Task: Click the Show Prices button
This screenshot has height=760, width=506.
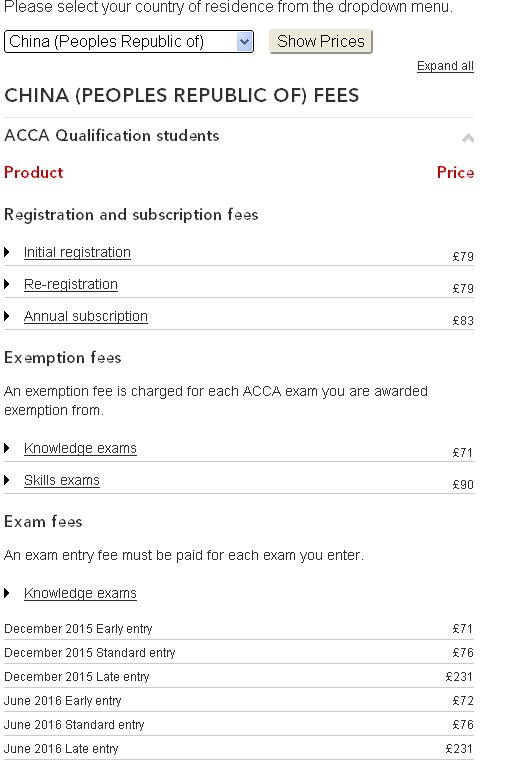Action: coord(320,42)
